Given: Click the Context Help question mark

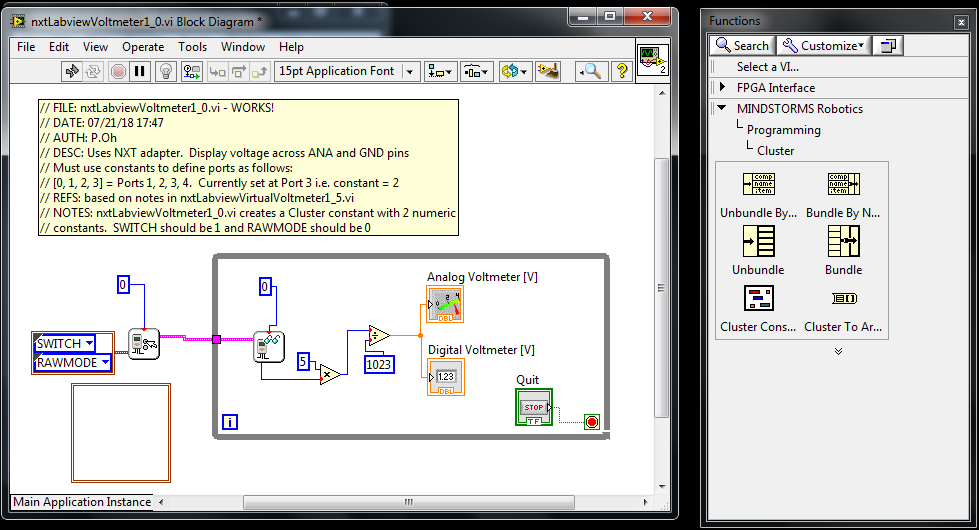Looking at the screenshot, I should [x=621, y=72].
